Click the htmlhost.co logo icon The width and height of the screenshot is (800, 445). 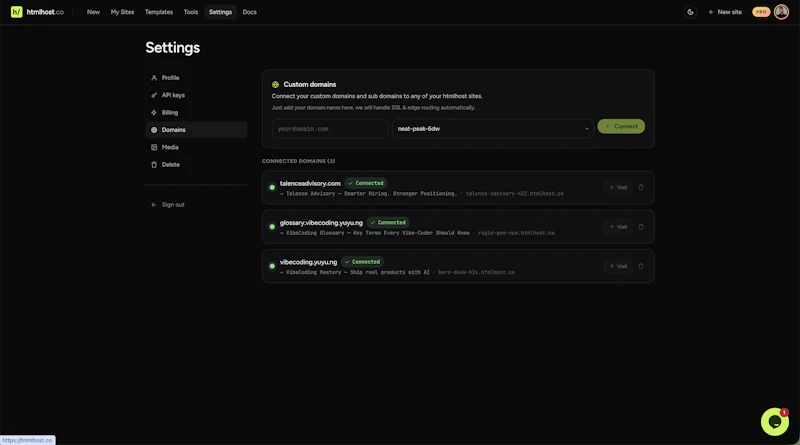[16, 12]
